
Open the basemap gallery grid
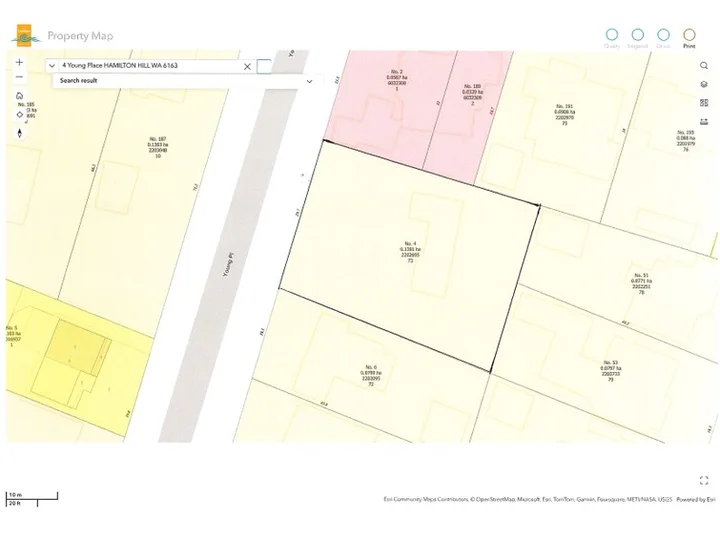click(704, 103)
